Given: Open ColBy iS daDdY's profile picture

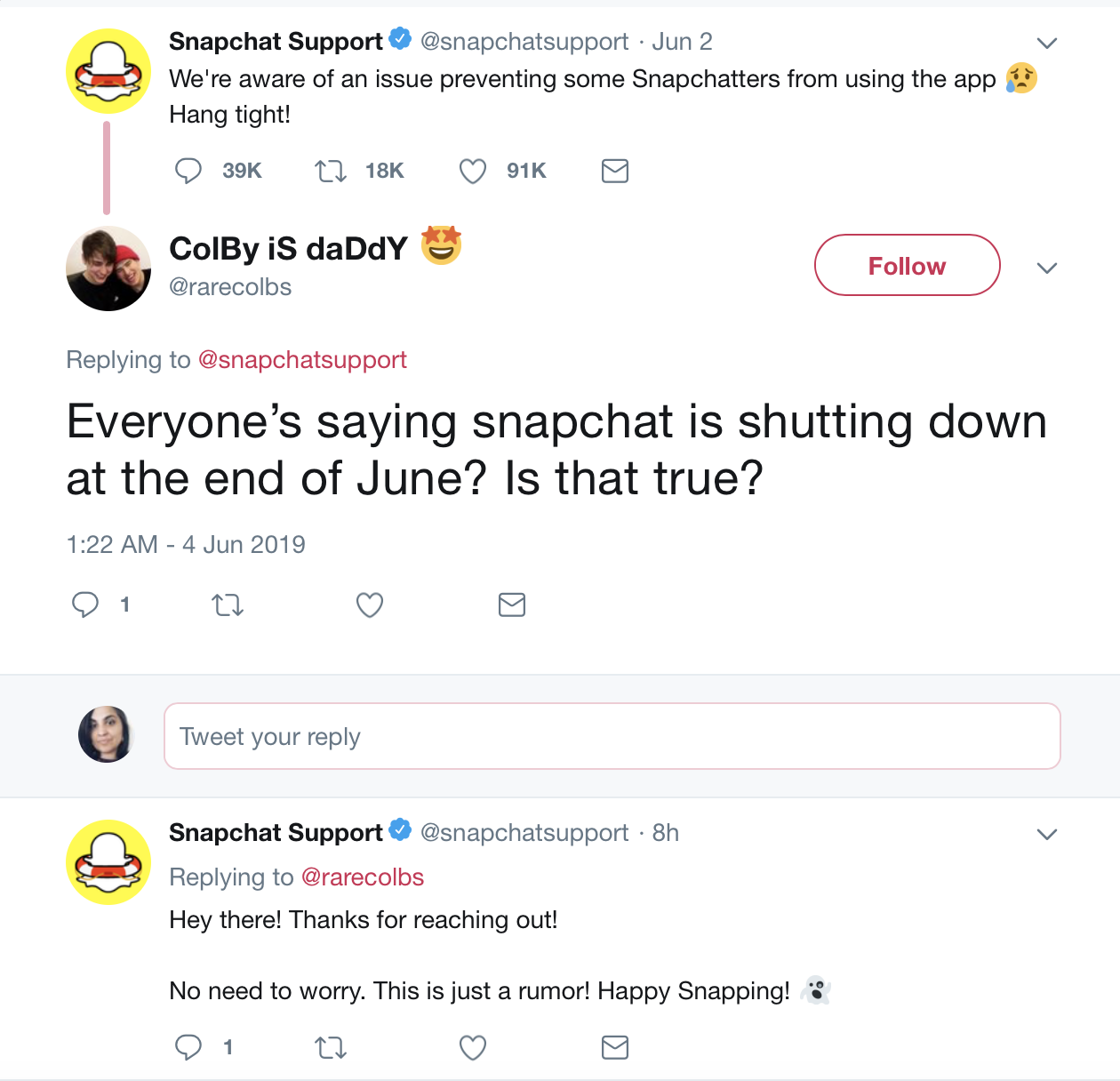Looking at the screenshot, I should pyautogui.click(x=108, y=268).
